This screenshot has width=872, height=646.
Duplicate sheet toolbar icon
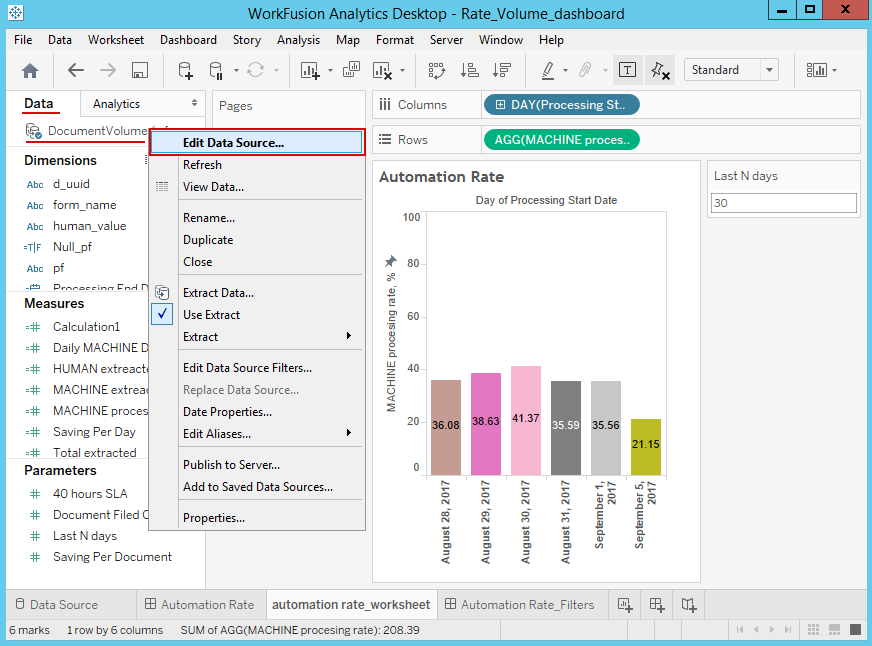click(x=351, y=70)
